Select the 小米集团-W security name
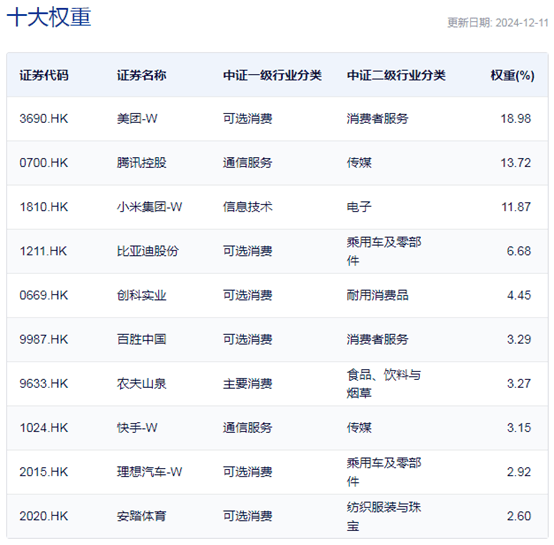This screenshot has width=554, height=545. point(149,207)
